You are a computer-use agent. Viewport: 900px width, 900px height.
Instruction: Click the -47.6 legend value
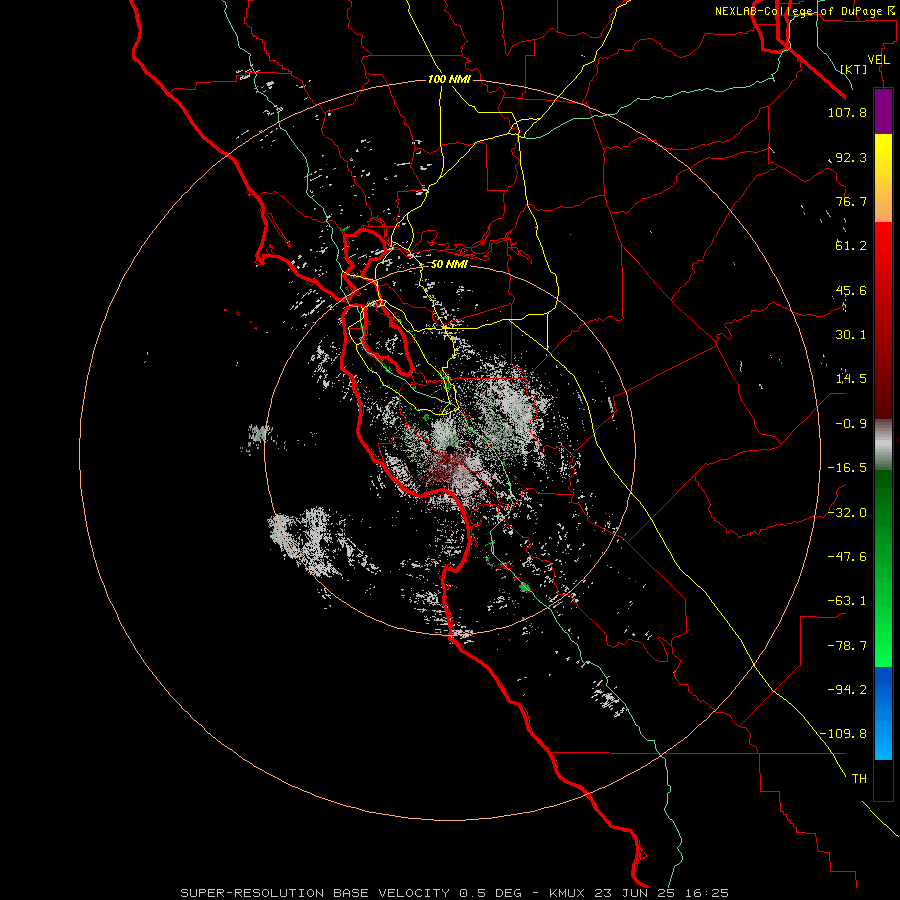click(847, 557)
